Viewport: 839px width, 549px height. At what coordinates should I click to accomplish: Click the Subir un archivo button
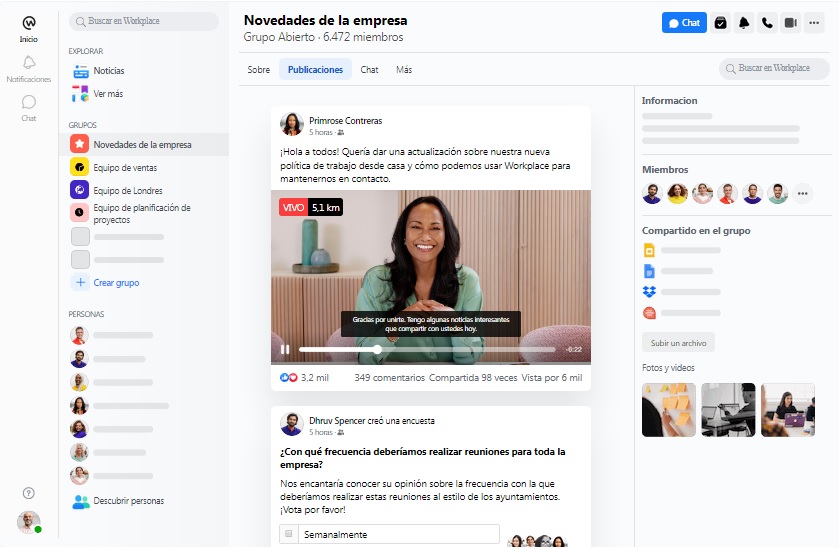point(678,343)
